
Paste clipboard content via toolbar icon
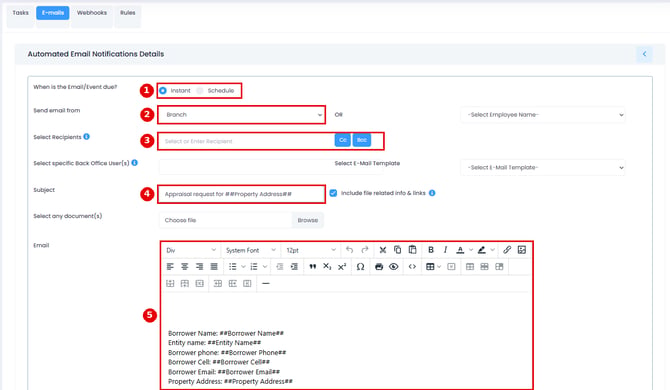(x=412, y=250)
